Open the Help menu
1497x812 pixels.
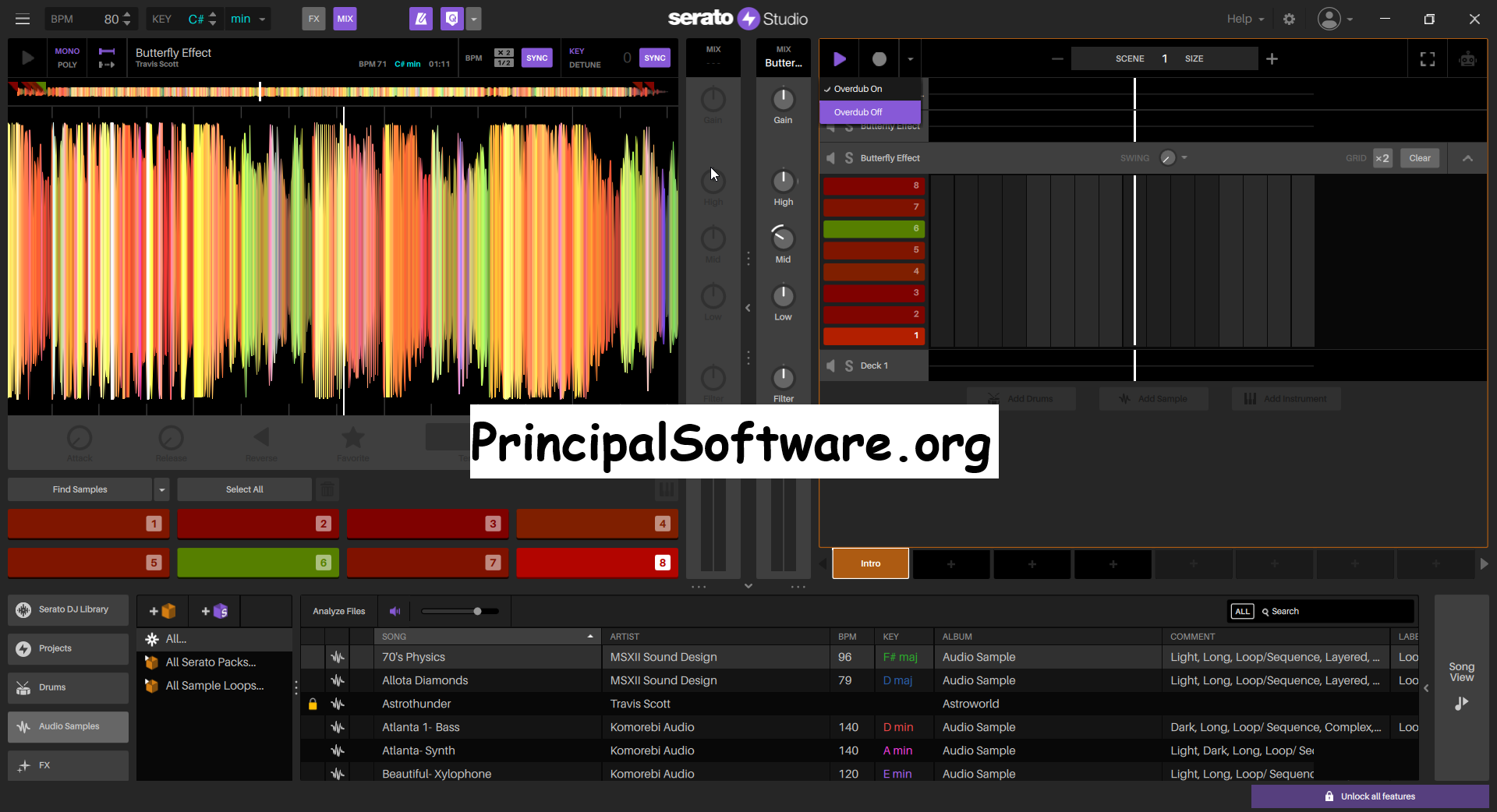coord(1245,19)
